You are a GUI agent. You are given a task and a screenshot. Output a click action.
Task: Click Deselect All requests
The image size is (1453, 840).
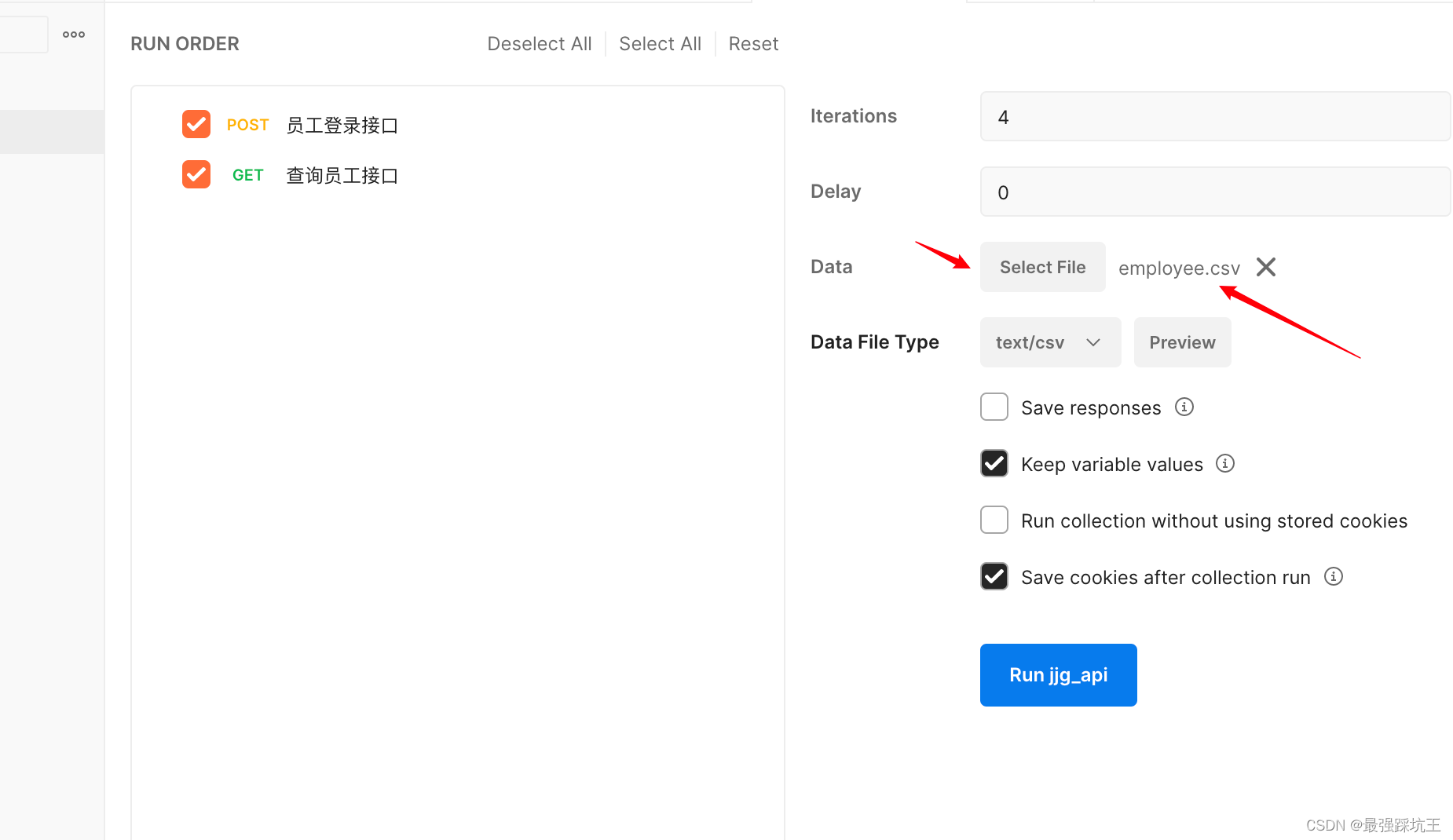[x=540, y=44]
